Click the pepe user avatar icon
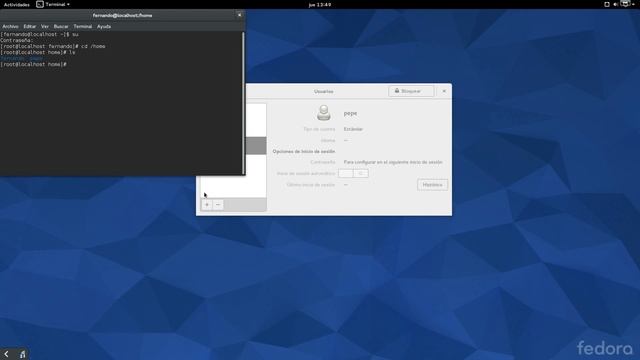Screen dimensions: 640x360 point(324,113)
